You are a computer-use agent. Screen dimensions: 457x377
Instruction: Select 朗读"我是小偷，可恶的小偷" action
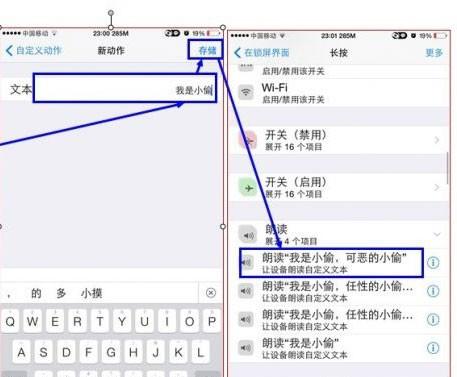pyautogui.click(x=331, y=263)
